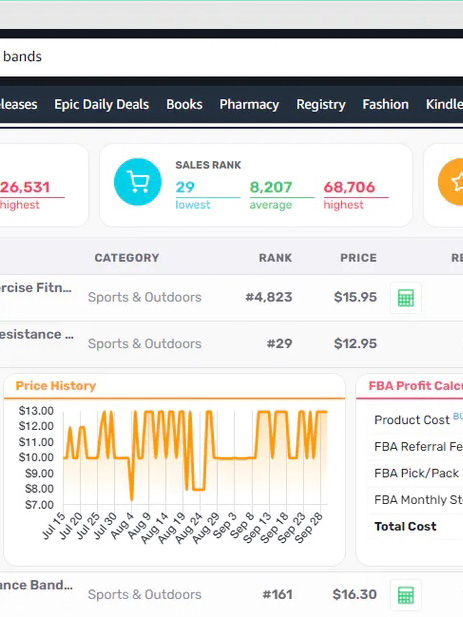The image size is (463, 617).
Task: Click Sports & Outdoors in the #4,823 row
Action: [144, 297]
